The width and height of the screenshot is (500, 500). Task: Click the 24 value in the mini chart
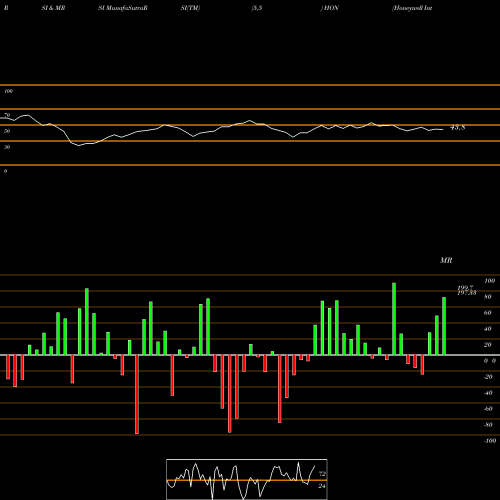(322, 486)
